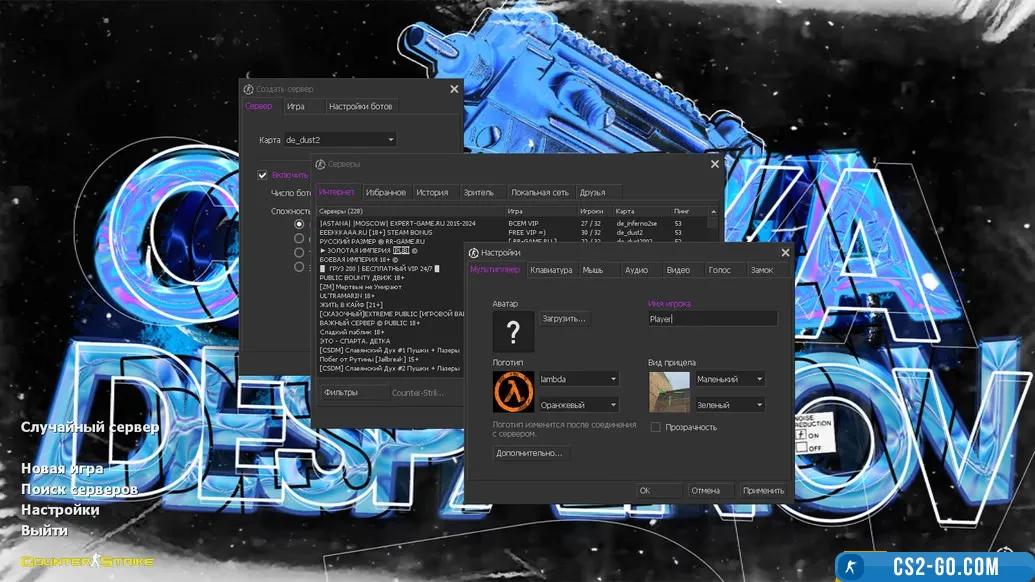Click the Имя игрока text field
The width and height of the screenshot is (1035, 582).
[x=711, y=319]
